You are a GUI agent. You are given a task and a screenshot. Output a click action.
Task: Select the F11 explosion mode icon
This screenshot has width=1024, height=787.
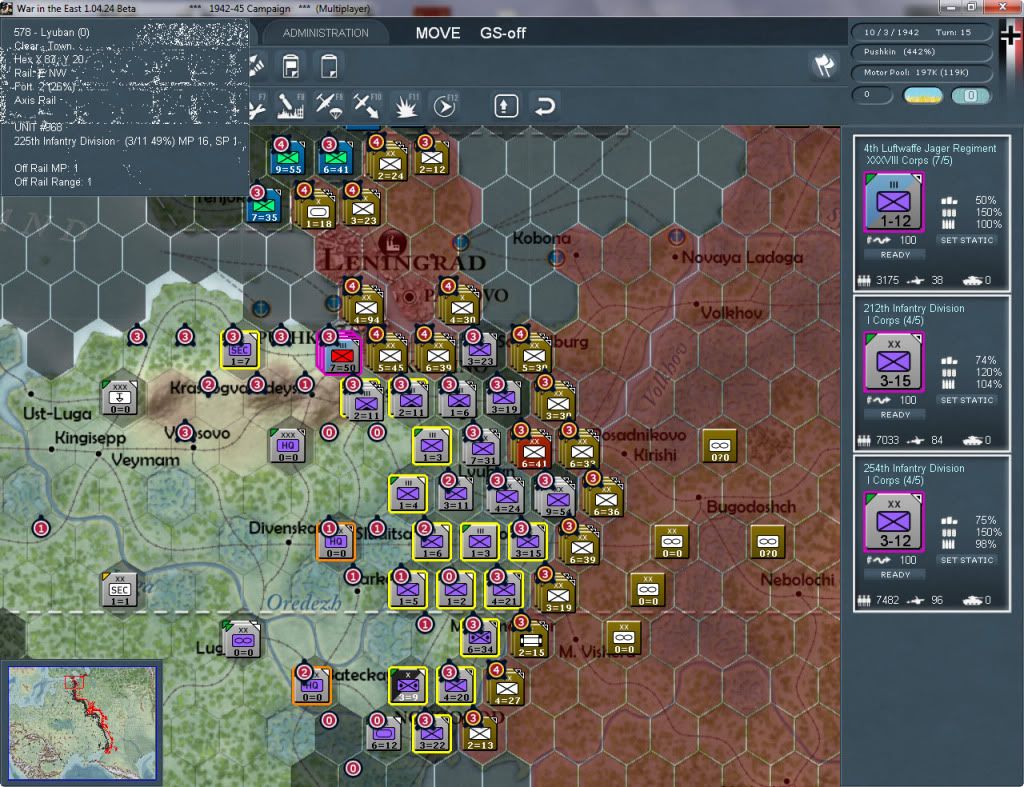[x=406, y=105]
